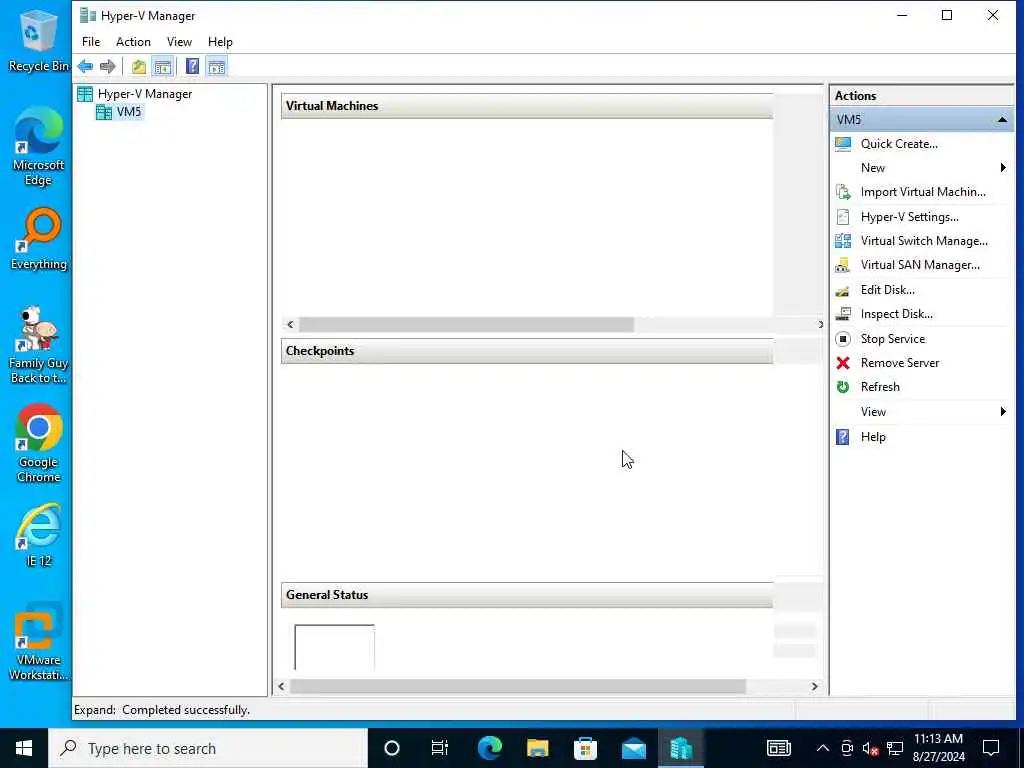Click the Back arrow toolbar icon
Viewport: 1024px width, 768px height.
(x=85, y=66)
